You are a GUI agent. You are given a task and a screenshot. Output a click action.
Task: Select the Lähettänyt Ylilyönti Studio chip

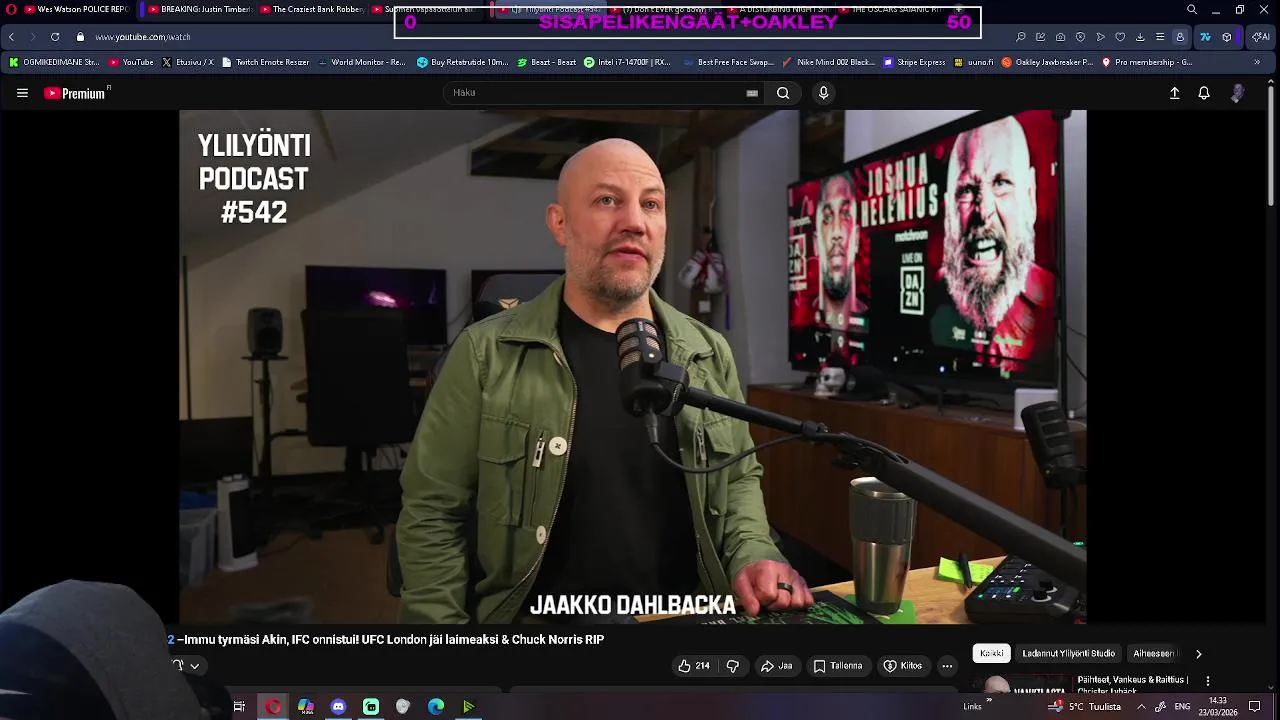[1068, 654]
